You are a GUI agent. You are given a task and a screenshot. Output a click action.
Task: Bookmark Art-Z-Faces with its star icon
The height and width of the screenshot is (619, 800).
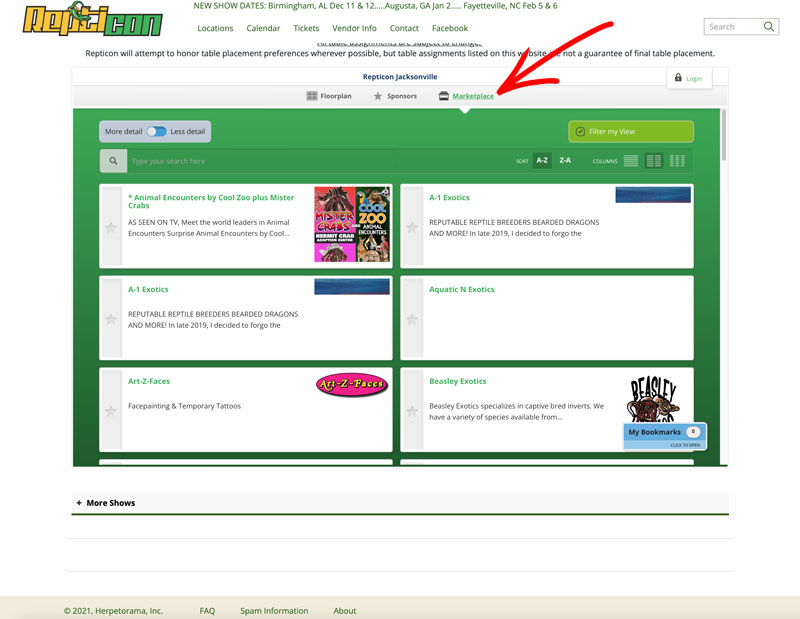pyautogui.click(x=111, y=411)
